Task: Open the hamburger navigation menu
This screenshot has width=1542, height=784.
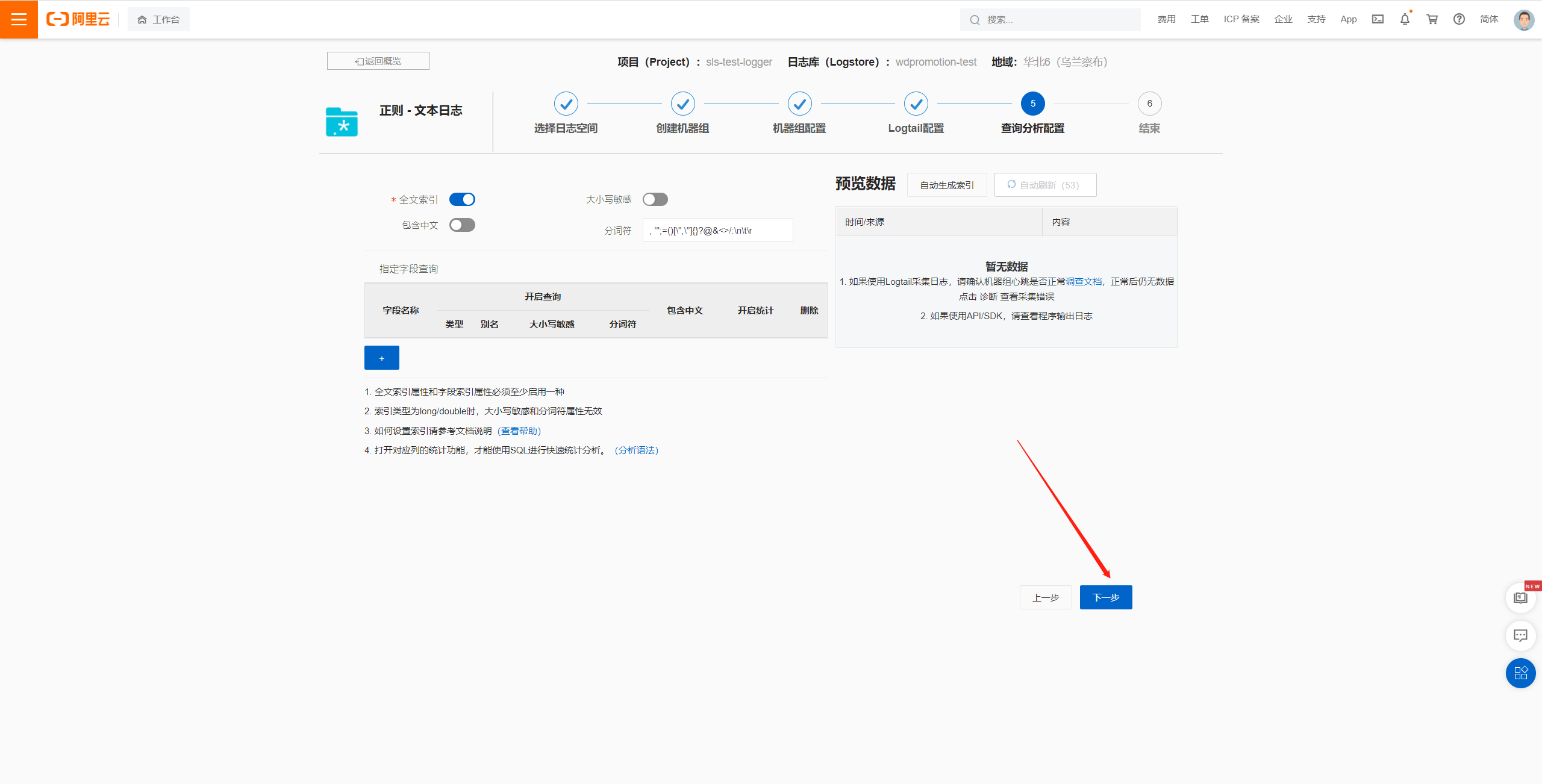Action: 19,19
